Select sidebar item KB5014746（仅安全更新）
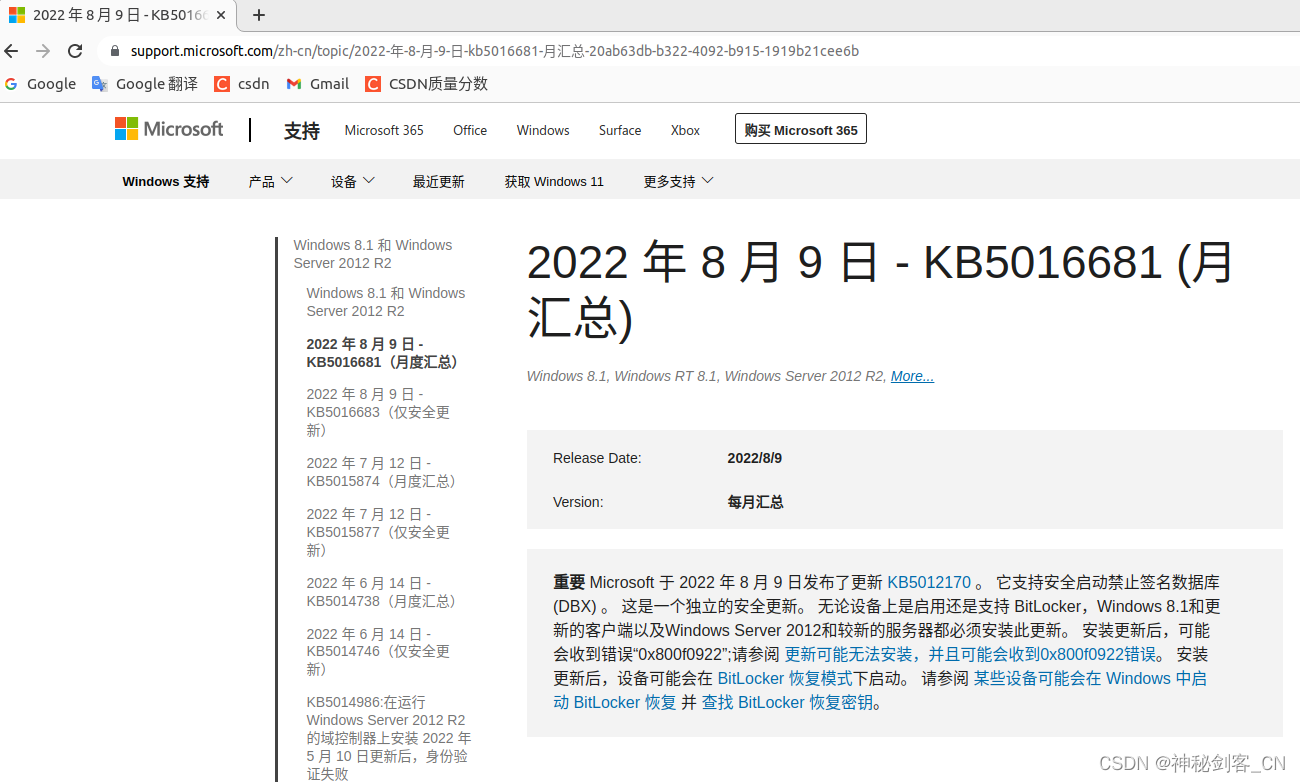The image size is (1300, 782). click(378, 651)
